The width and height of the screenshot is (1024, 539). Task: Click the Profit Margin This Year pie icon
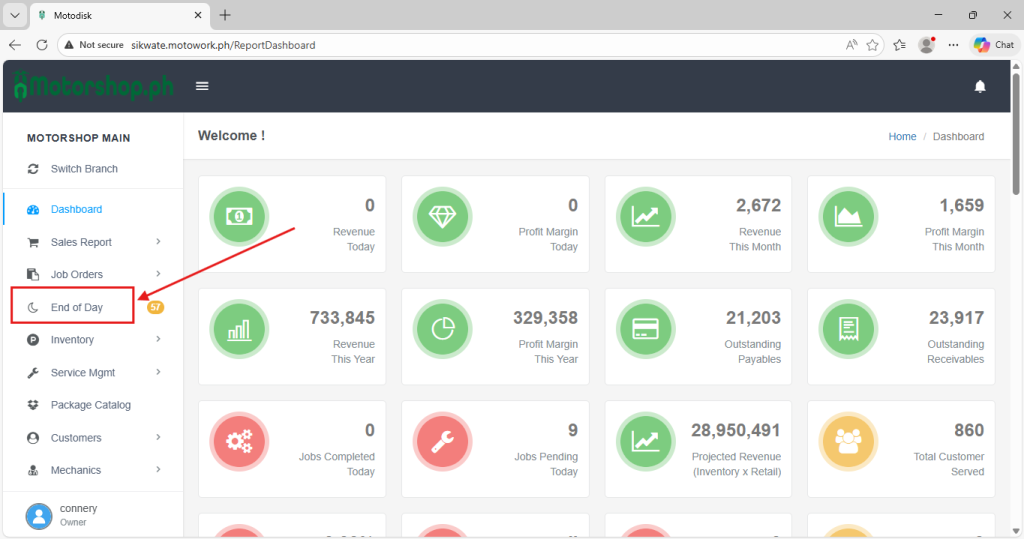[441, 329]
